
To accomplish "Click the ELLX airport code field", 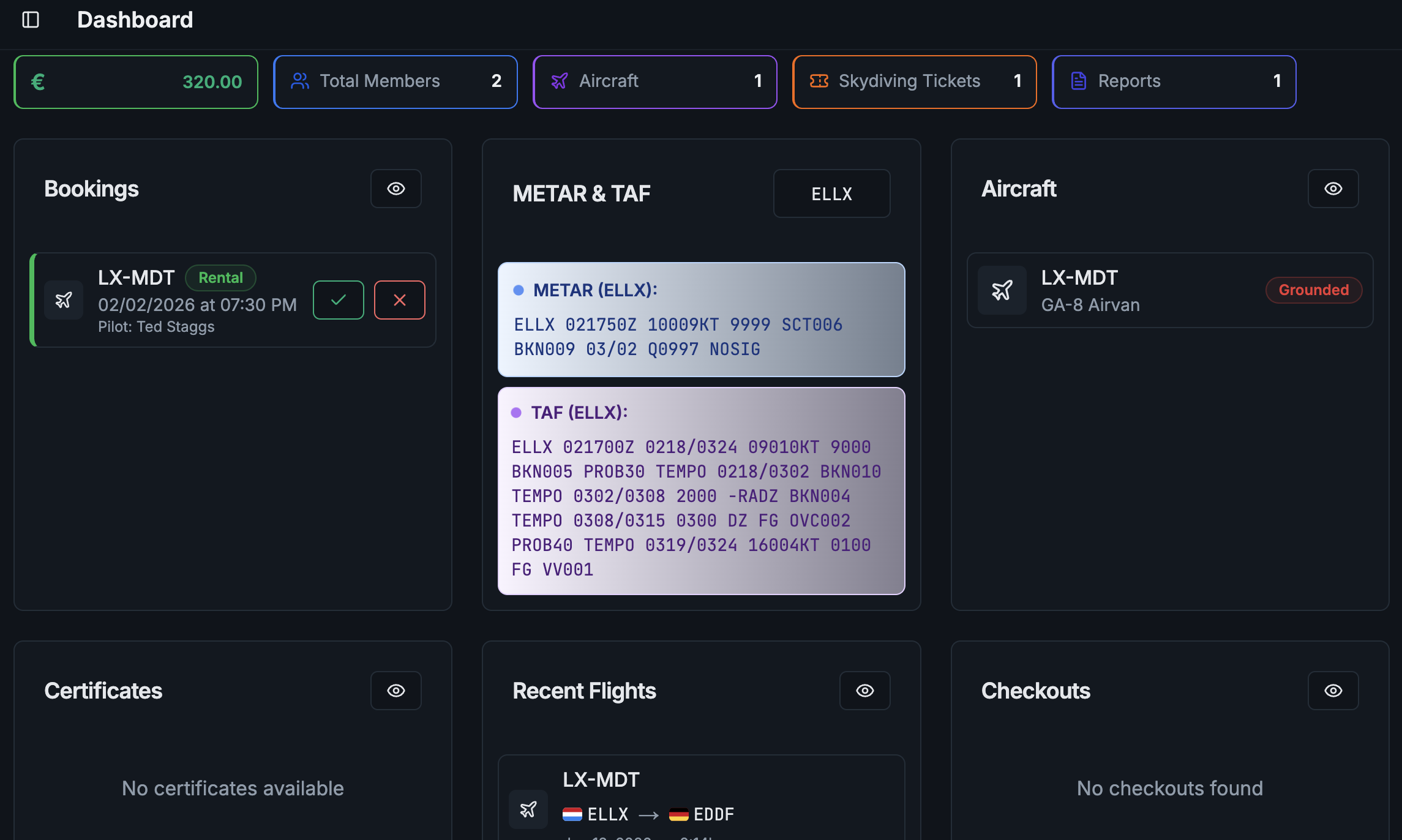I will [x=831, y=194].
